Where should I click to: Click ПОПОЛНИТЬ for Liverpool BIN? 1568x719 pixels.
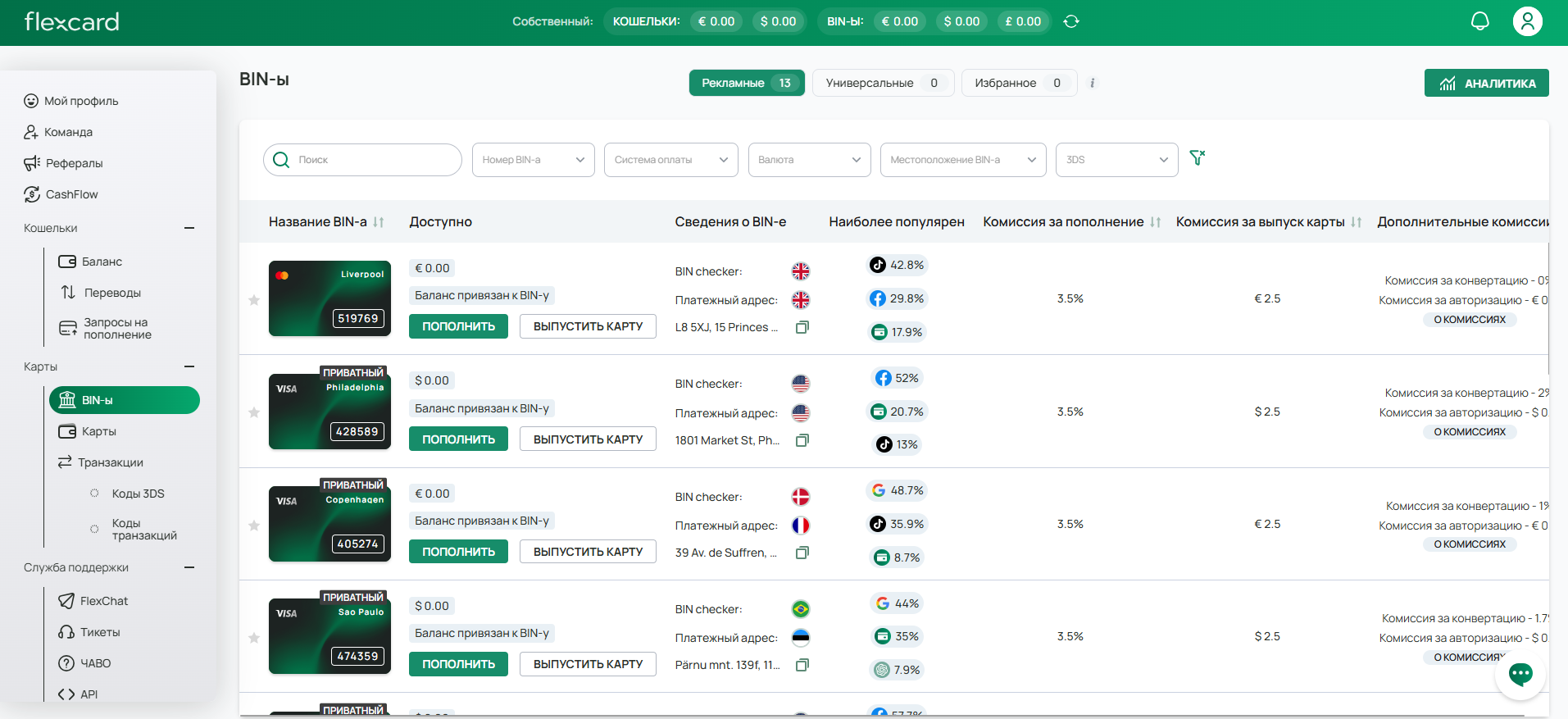tap(458, 326)
